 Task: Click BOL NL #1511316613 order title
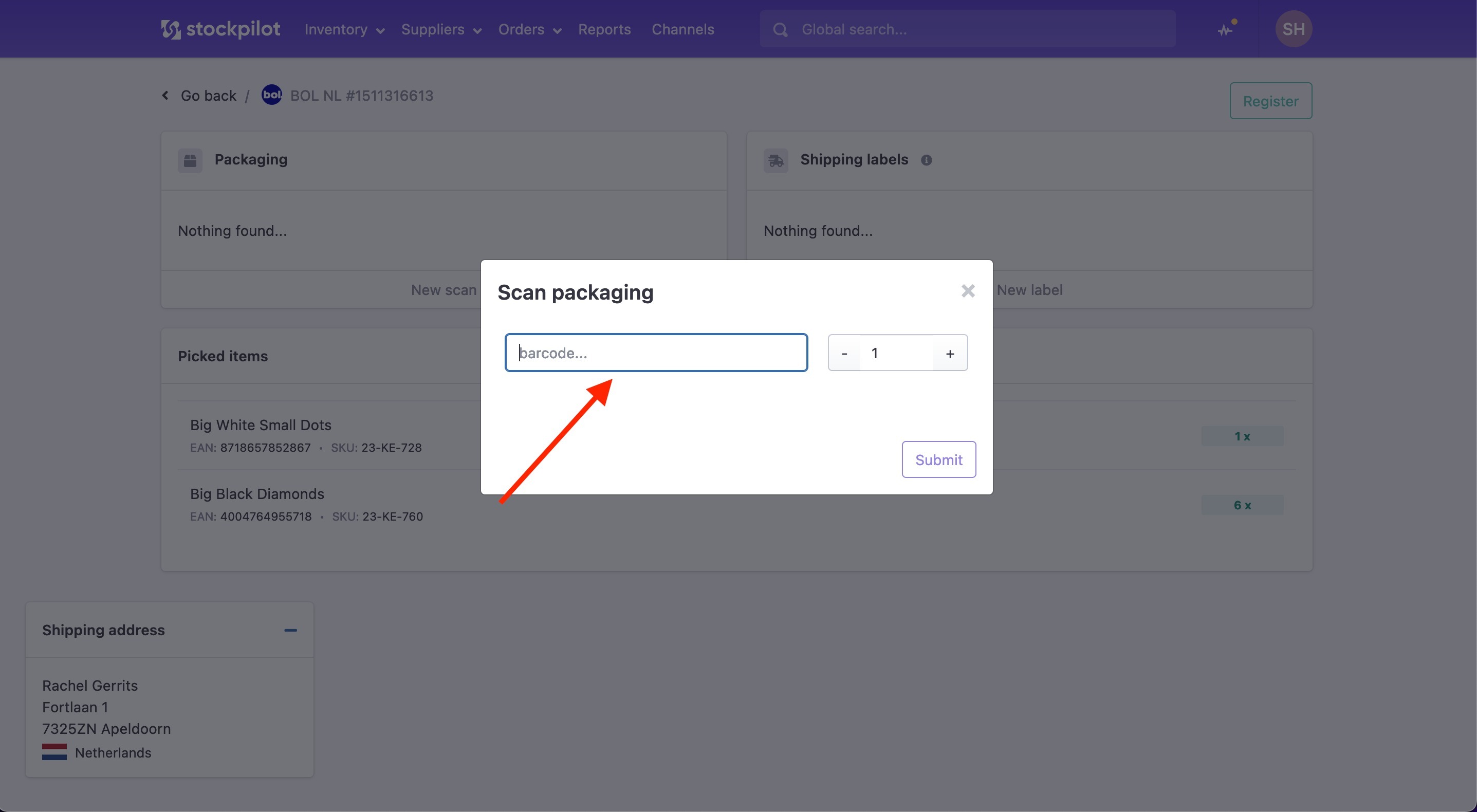click(362, 96)
